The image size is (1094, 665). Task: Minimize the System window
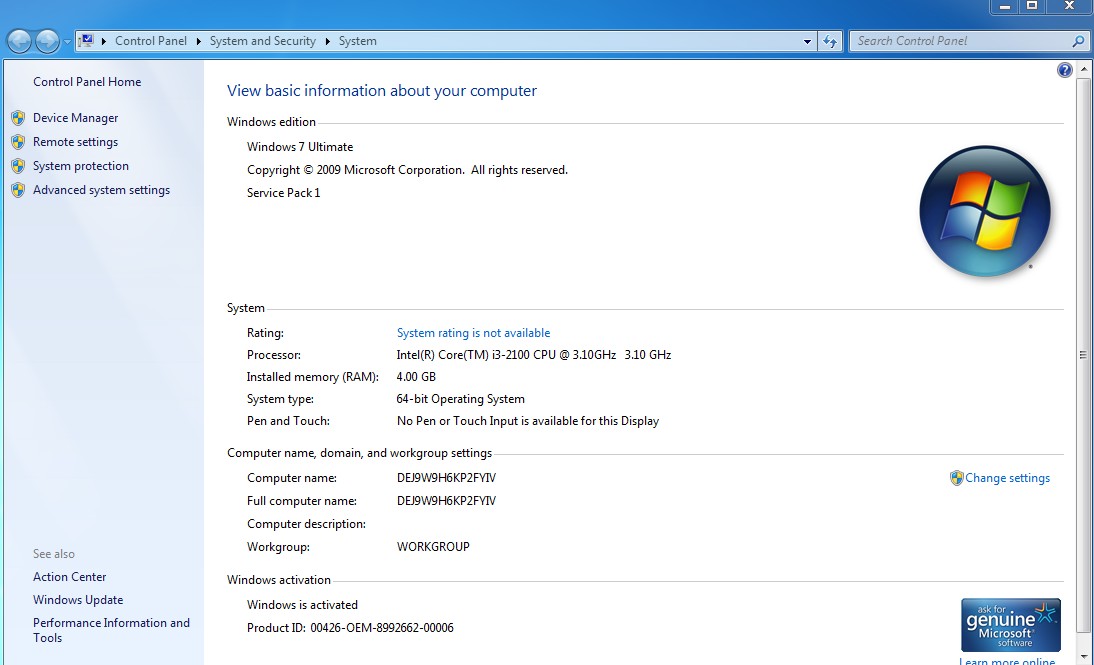[x=1005, y=6]
